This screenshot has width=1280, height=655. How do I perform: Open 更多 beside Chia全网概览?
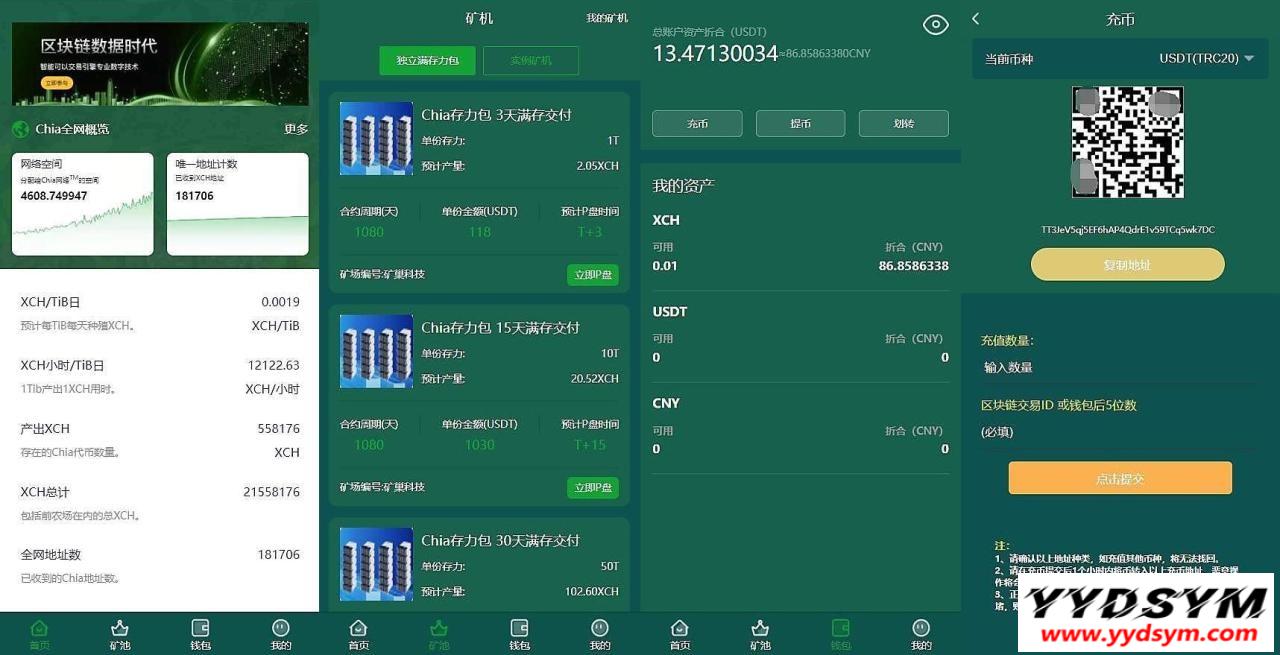click(x=296, y=129)
